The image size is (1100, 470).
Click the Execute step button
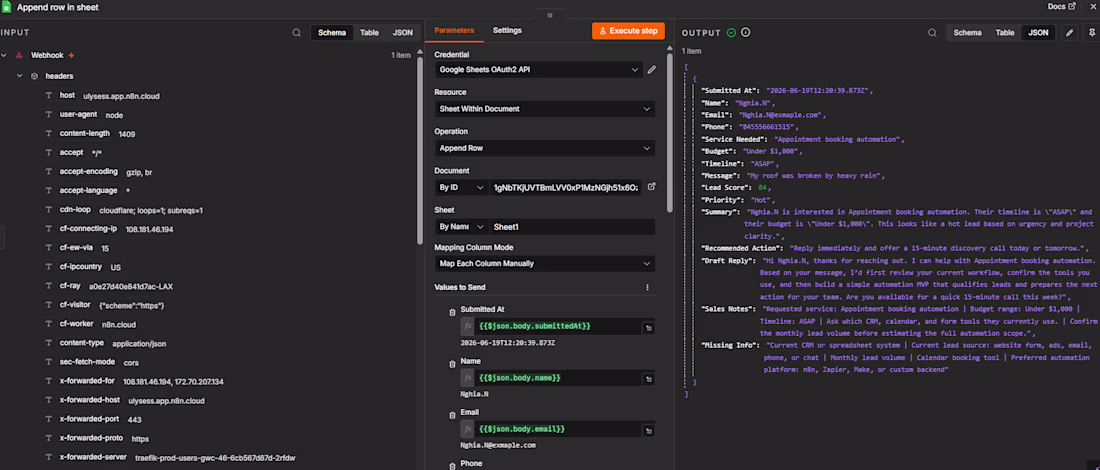tap(628, 31)
